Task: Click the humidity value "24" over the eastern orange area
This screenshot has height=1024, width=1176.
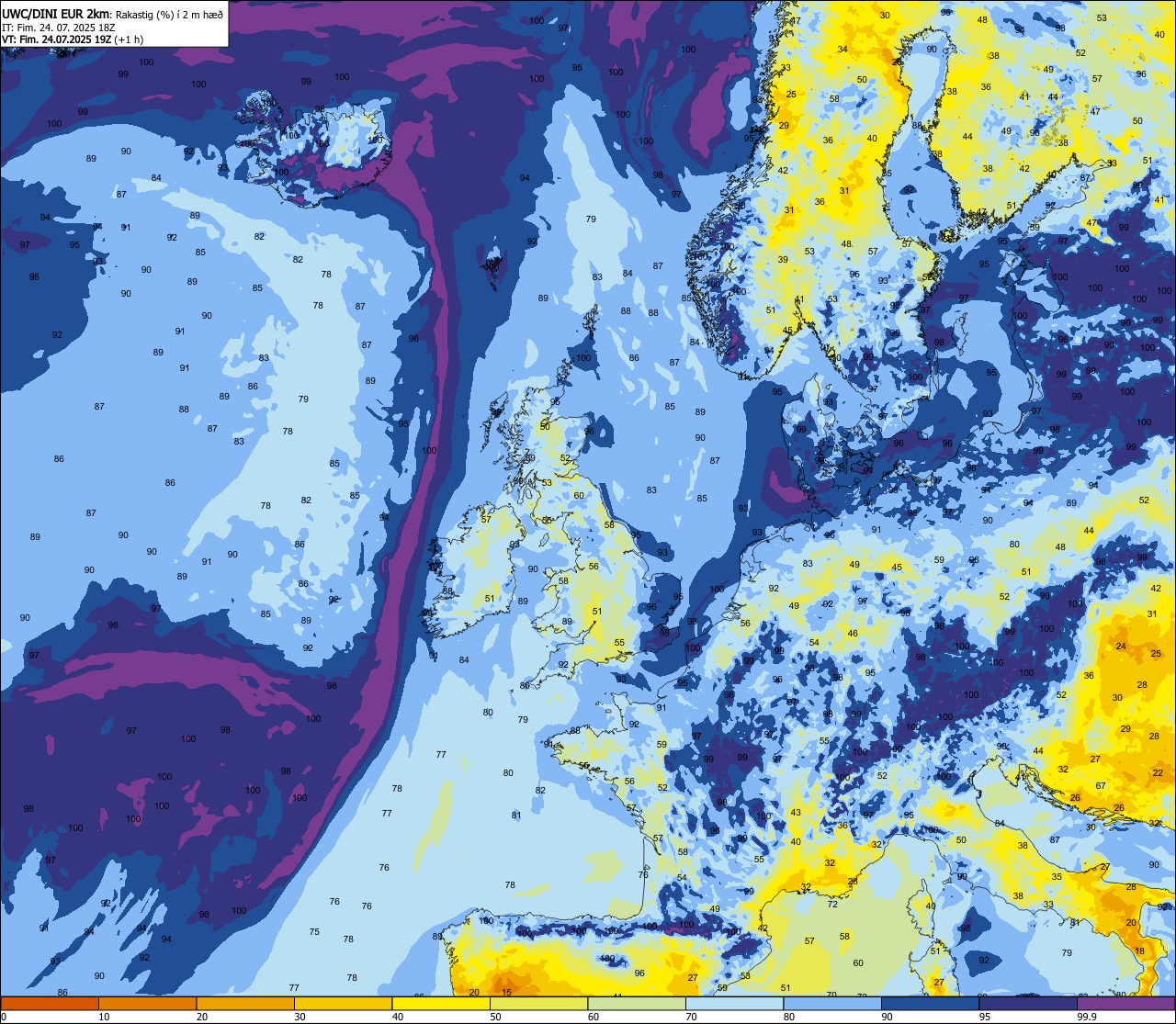Action: 1121,647
